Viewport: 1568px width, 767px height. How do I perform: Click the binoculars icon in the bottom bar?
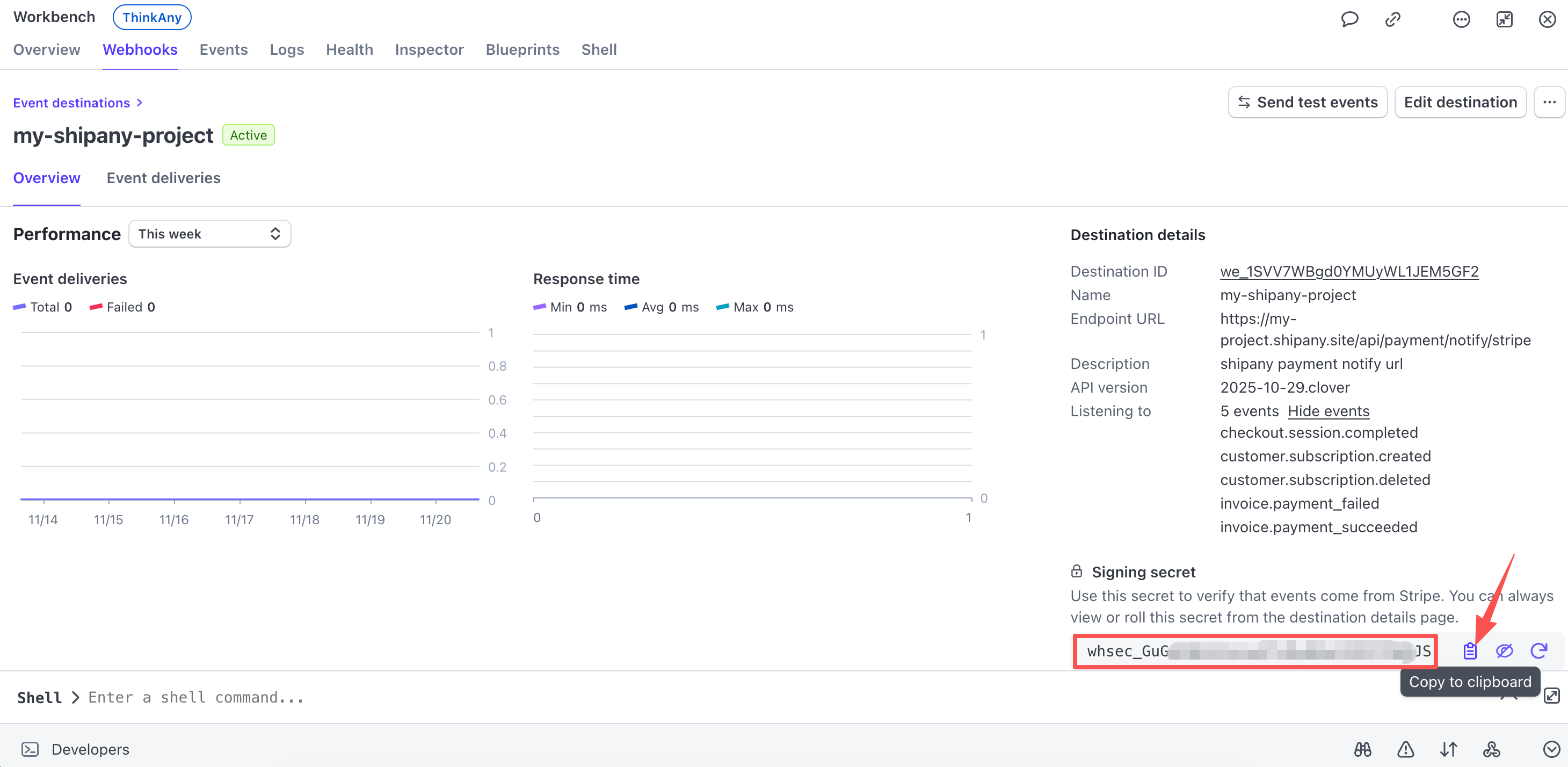coord(1362,749)
